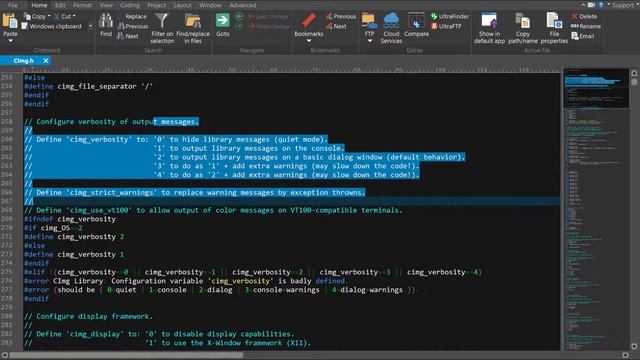Viewport: 640px width, 360px height.
Task: Click the vertical scrollbar down arrow
Action: click(x=634, y=346)
